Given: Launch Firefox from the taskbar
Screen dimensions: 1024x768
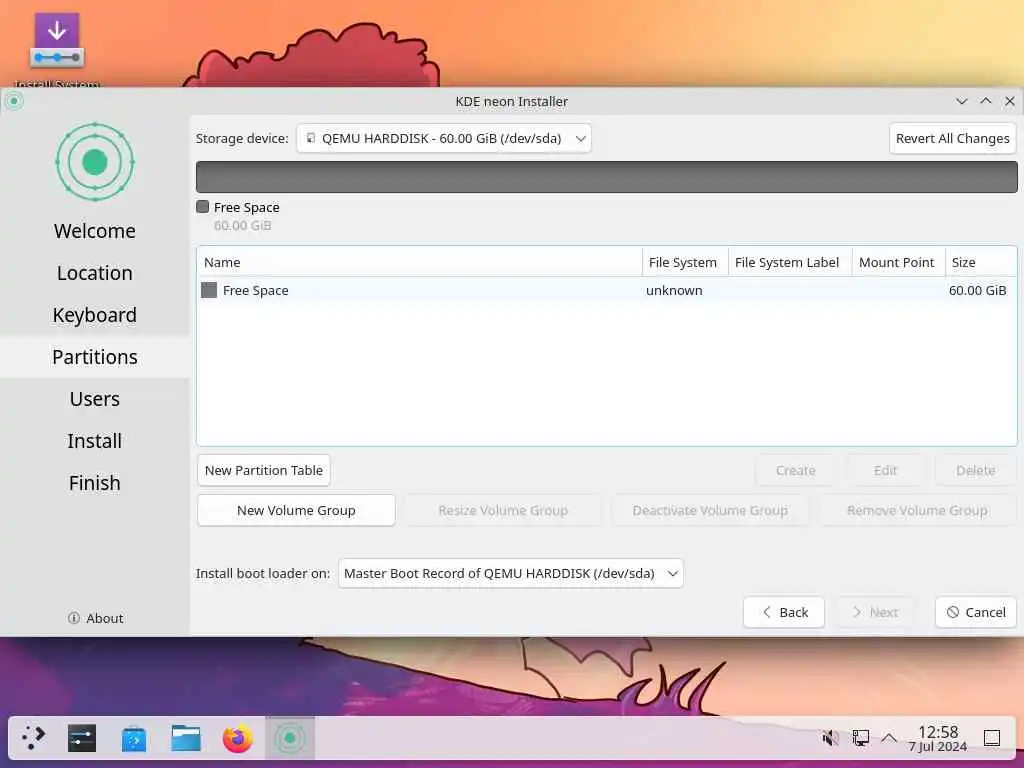Looking at the screenshot, I should pos(238,738).
